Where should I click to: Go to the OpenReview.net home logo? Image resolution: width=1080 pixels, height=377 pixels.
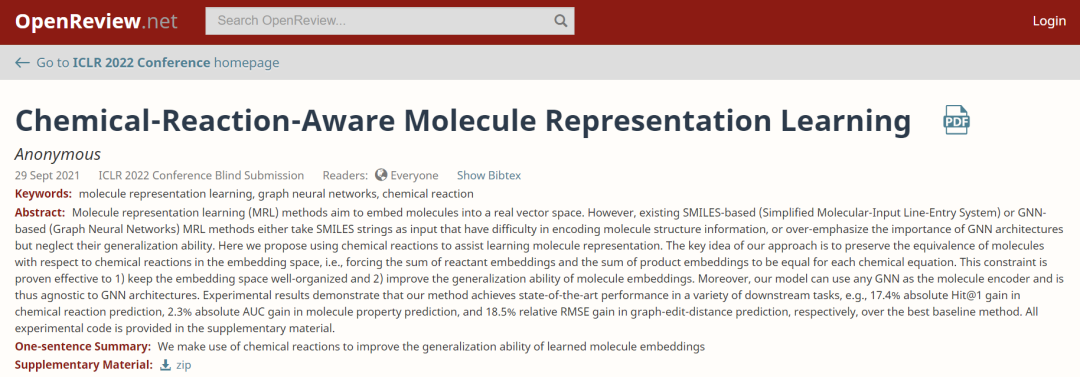(x=96, y=21)
